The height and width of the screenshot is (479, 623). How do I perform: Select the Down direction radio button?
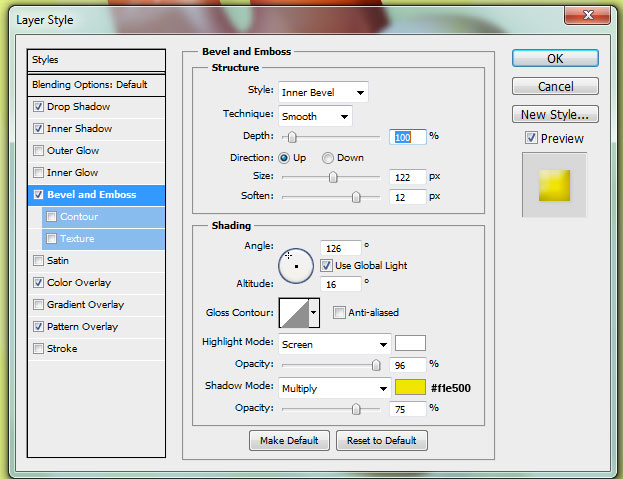[327, 158]
